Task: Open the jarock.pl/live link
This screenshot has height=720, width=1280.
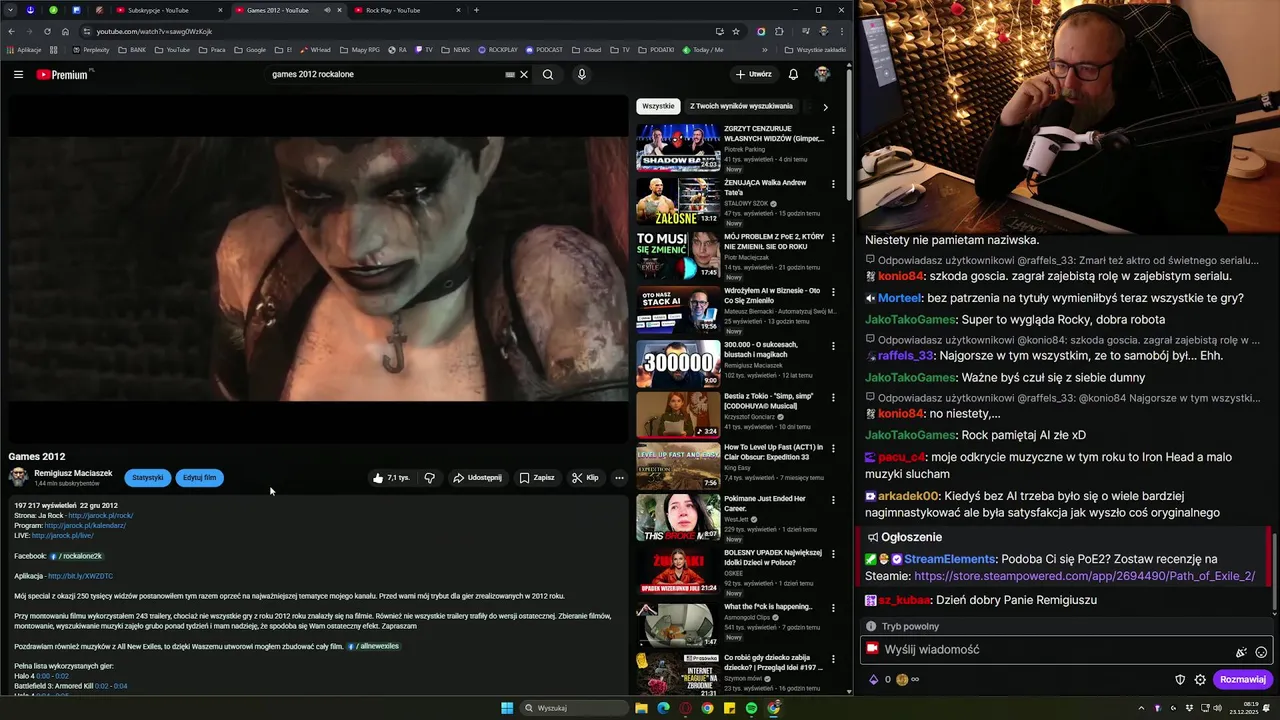Action: [x=63, y=536]
